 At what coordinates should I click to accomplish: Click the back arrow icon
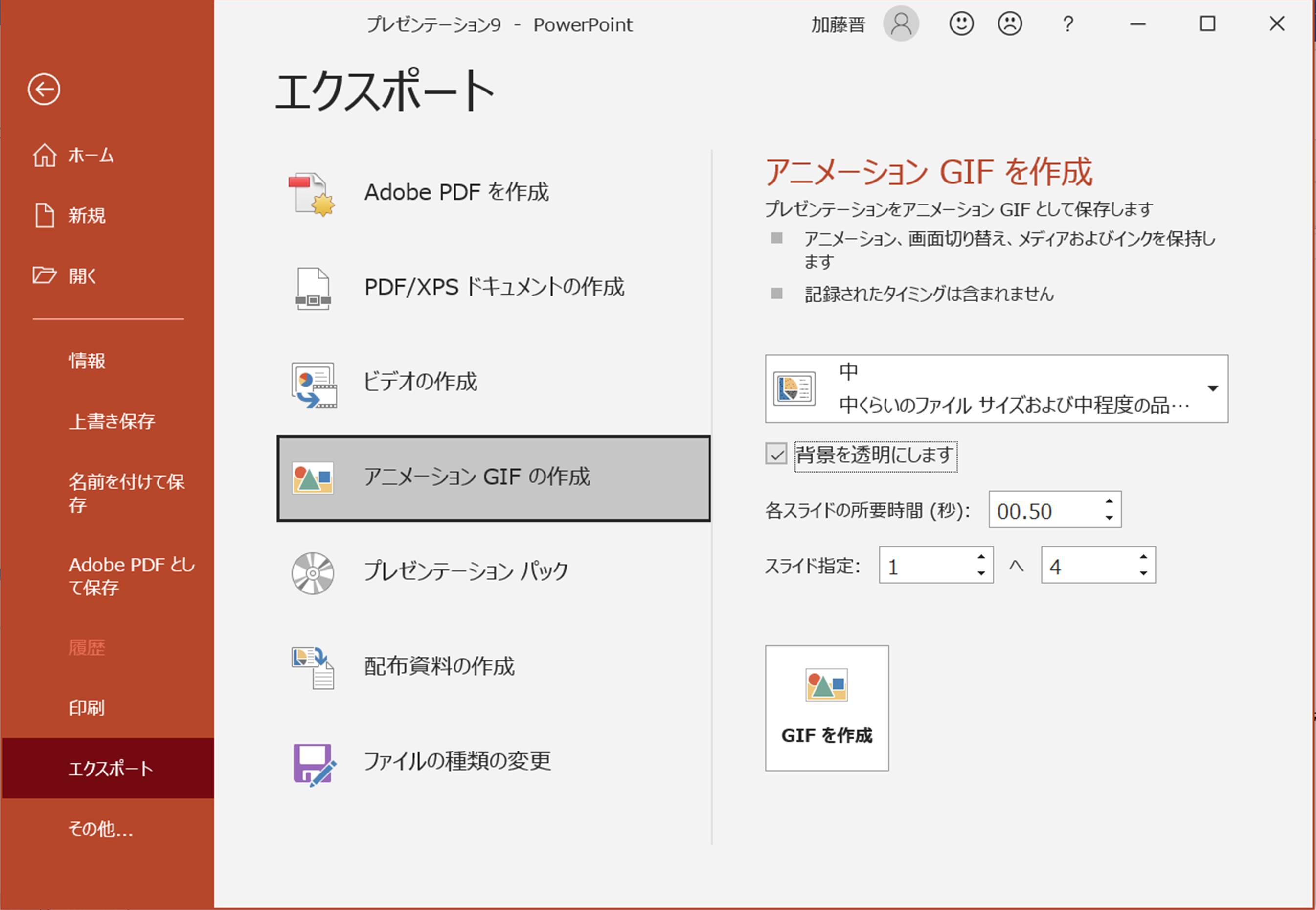(x=44, y=90)
